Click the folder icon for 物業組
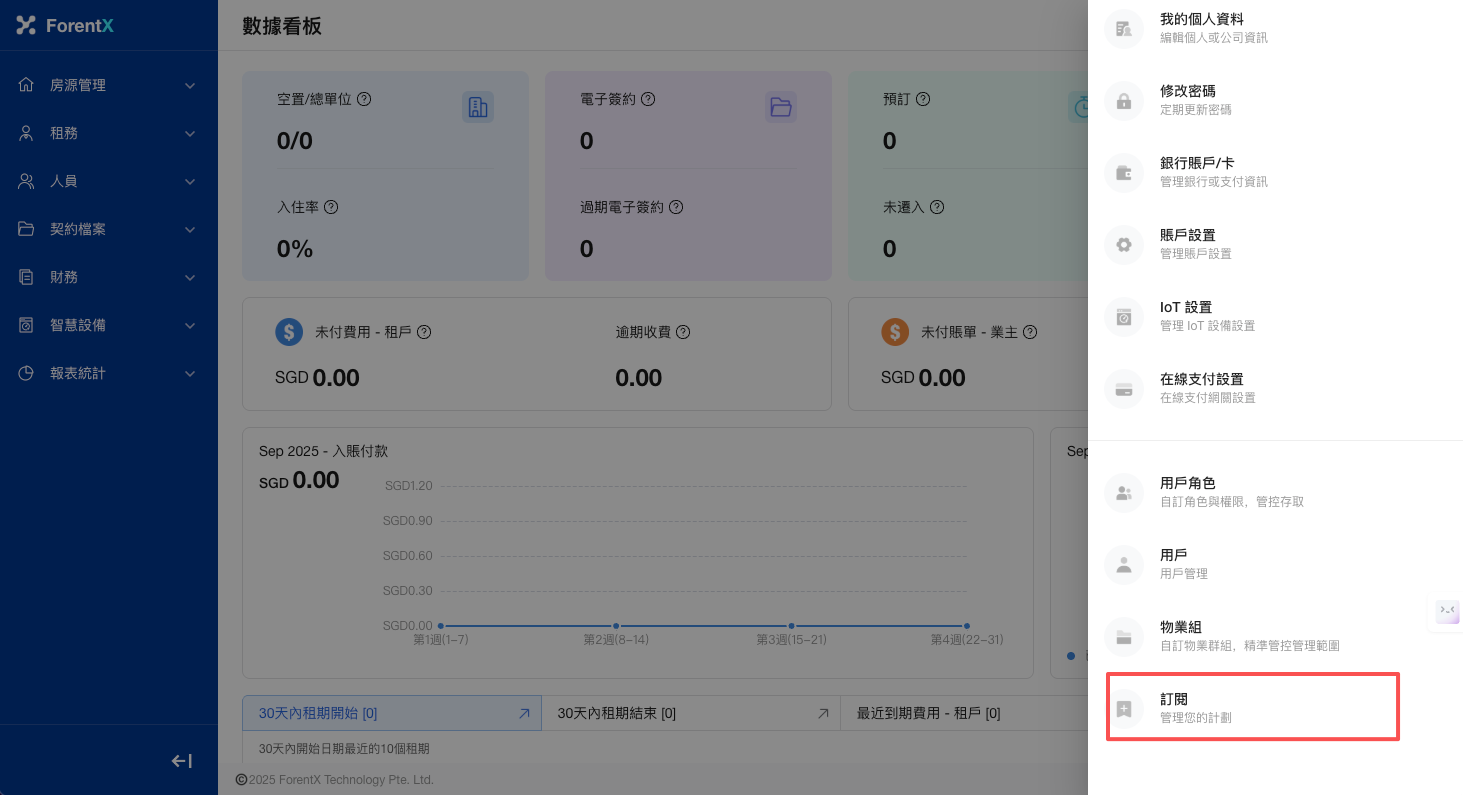1463x795 pixels. tap(1123, 637)
